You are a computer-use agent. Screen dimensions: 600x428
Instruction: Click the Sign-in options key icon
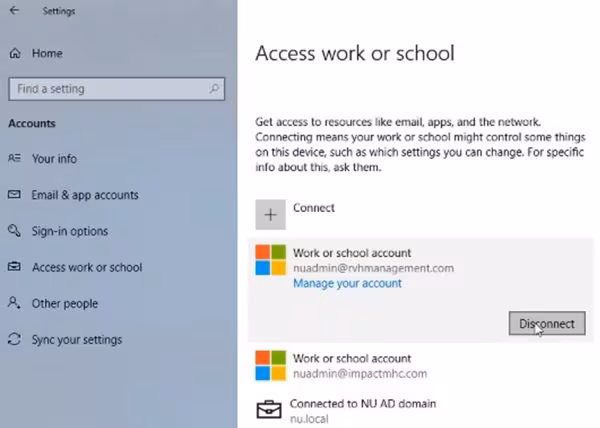tap(15, 230)
